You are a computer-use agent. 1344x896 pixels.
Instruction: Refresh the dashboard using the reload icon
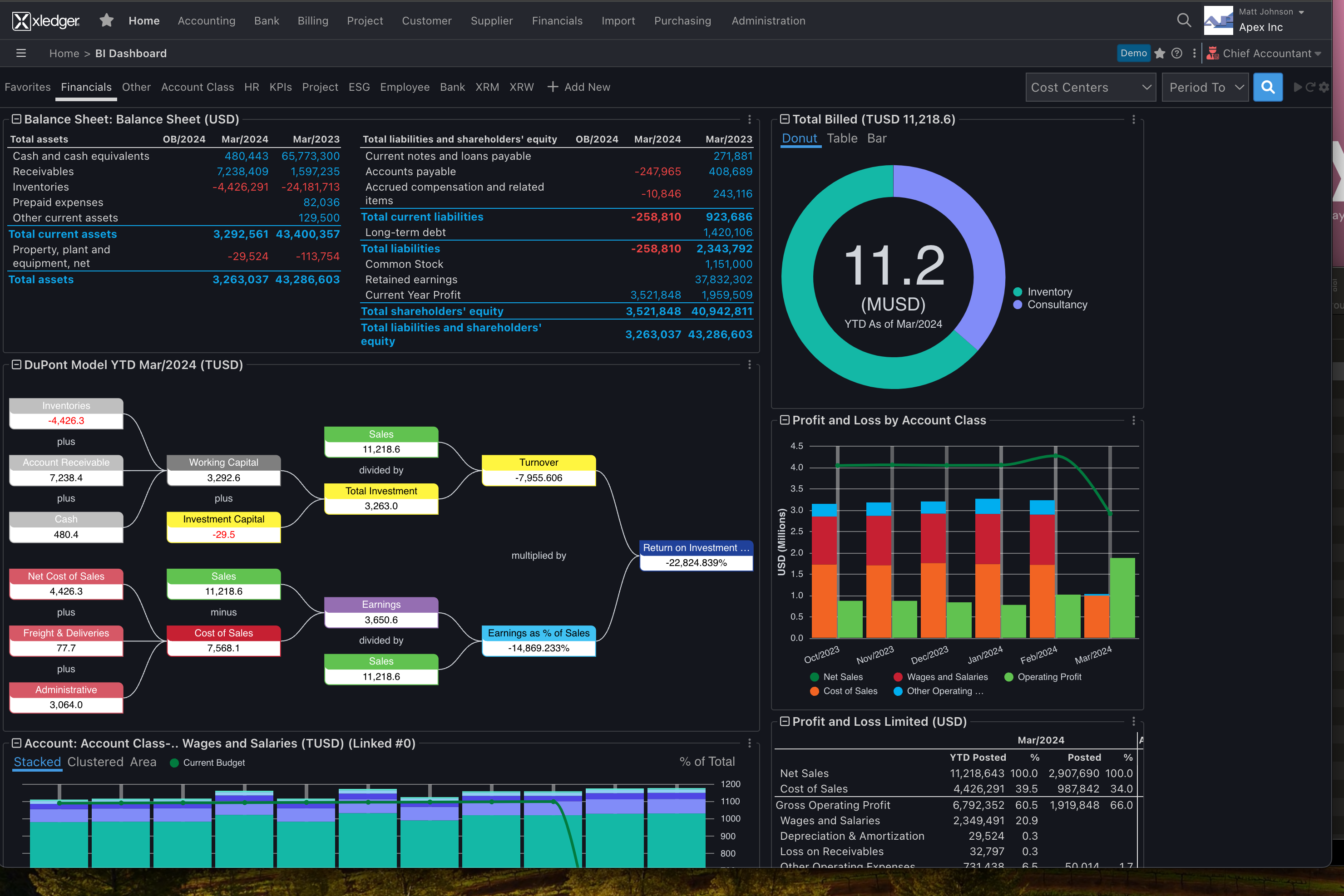[1311, 87]
